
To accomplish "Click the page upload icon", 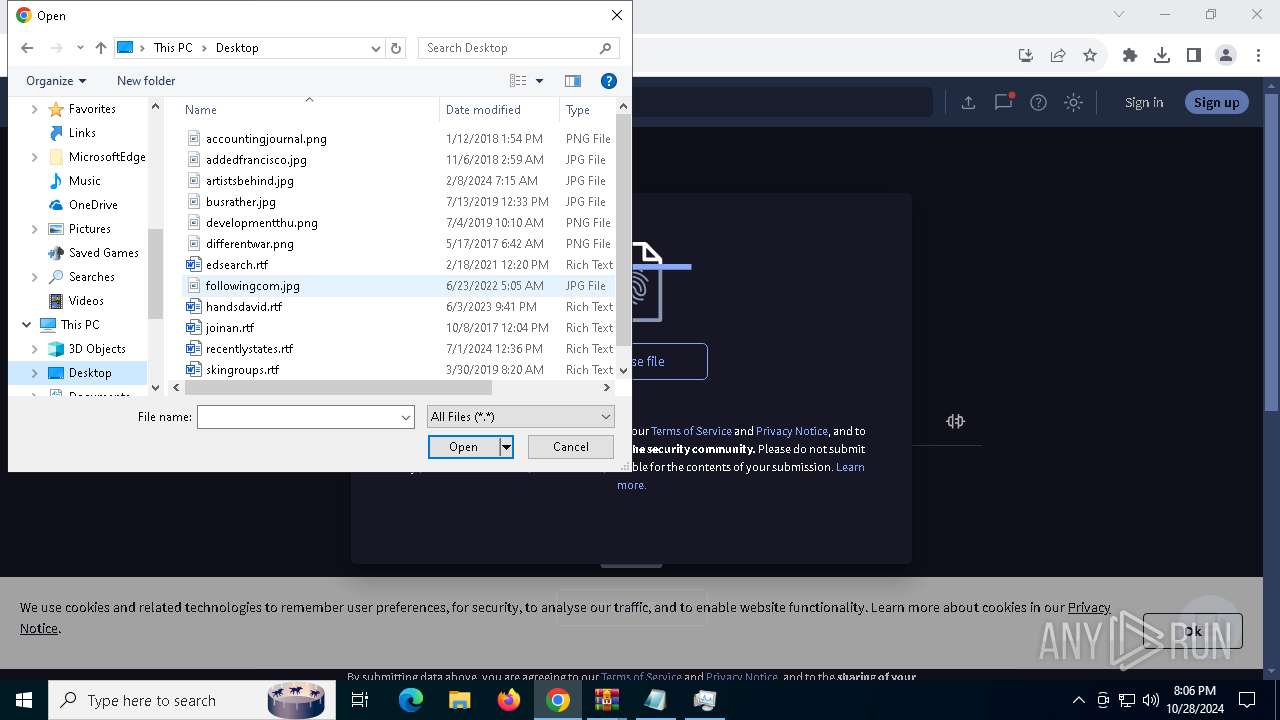I will tap(968, 102).
